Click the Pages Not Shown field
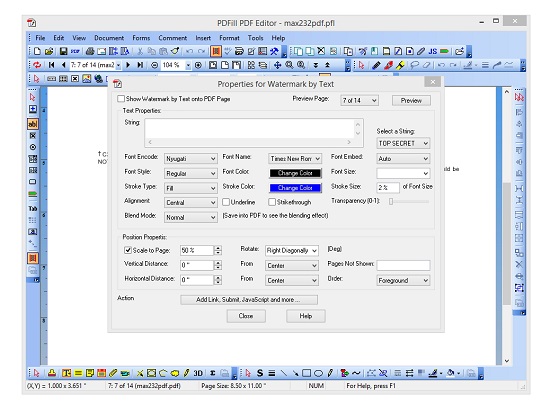Image resolution: width=550 pixels, height=414 pixels. click(x=403, y=265)
